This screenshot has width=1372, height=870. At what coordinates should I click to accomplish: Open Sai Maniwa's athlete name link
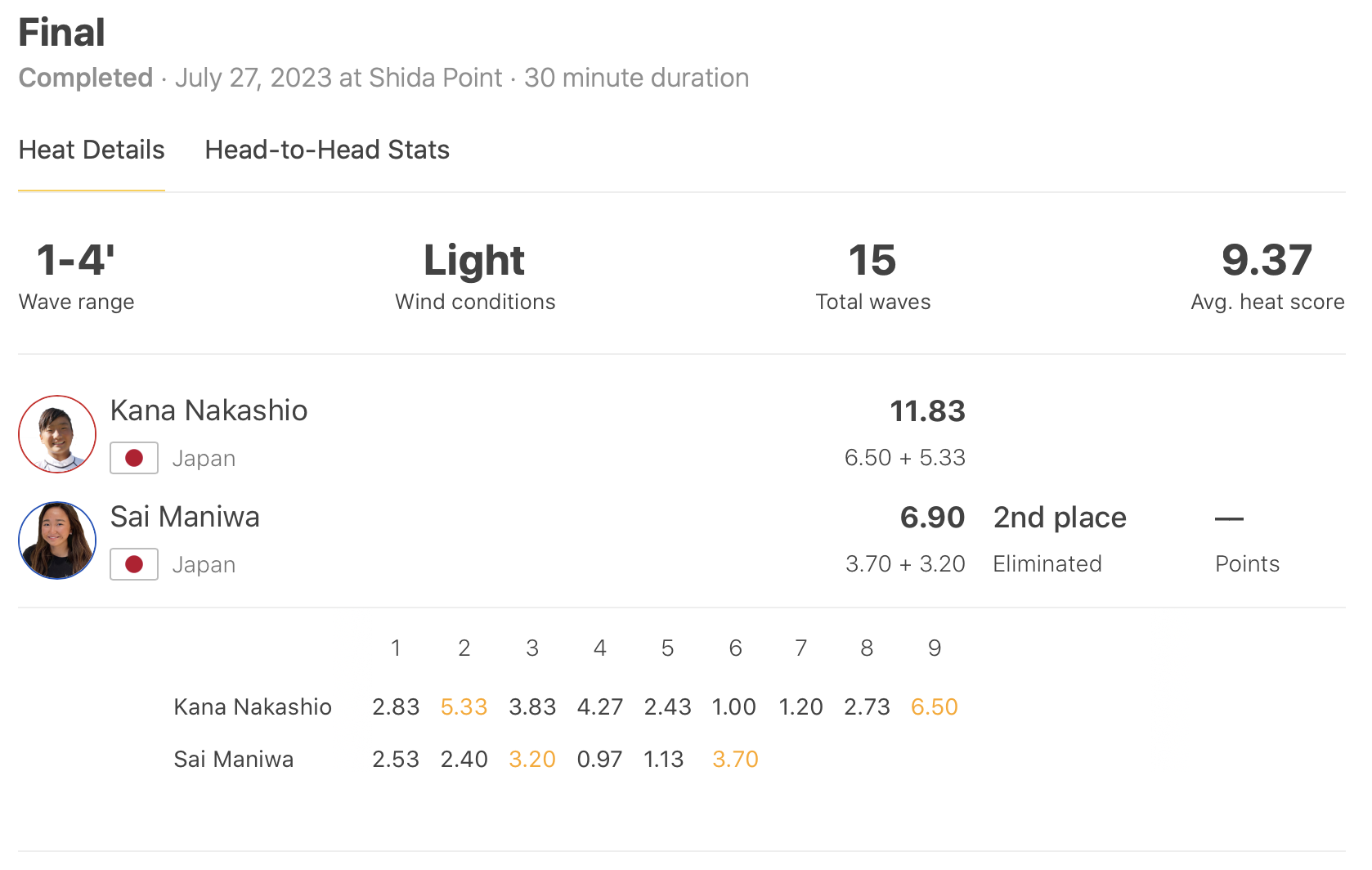pyautogui.click(x=185, y=517)
